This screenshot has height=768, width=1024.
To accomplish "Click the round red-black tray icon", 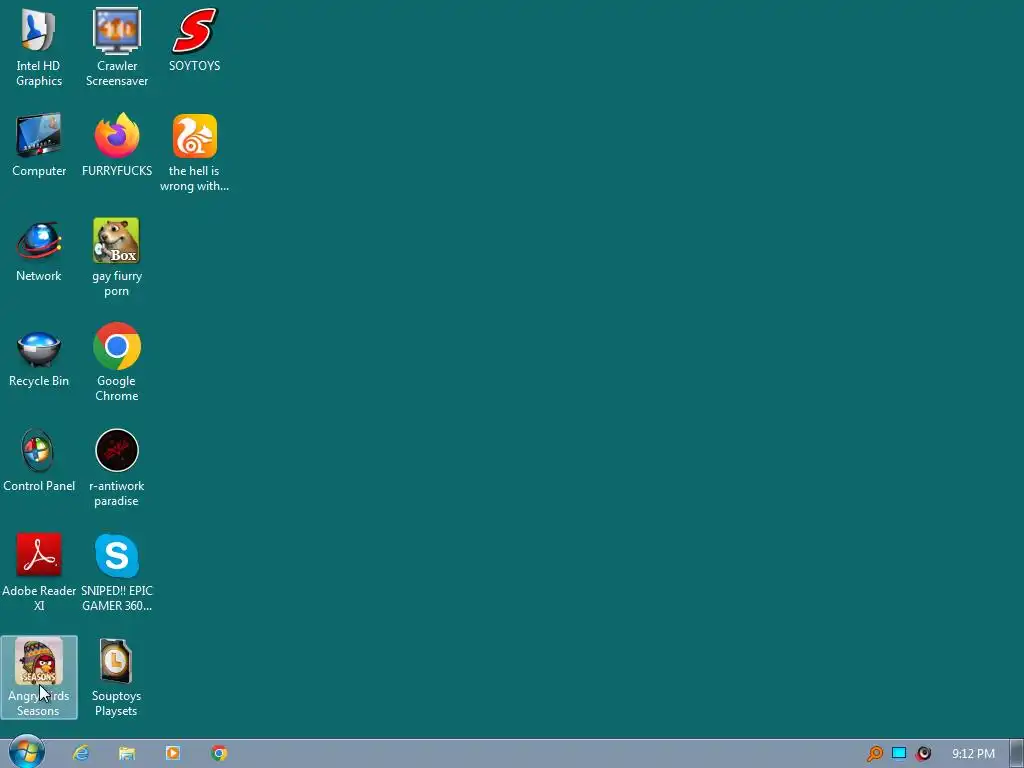I will 923,754.
